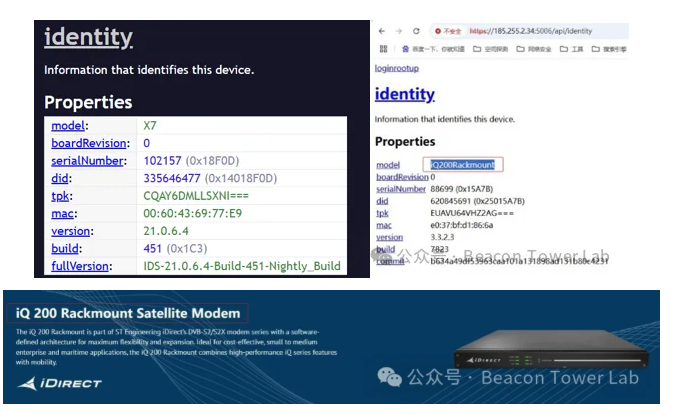Open serialNumber link in the dark panel

[x=87, y=161]
